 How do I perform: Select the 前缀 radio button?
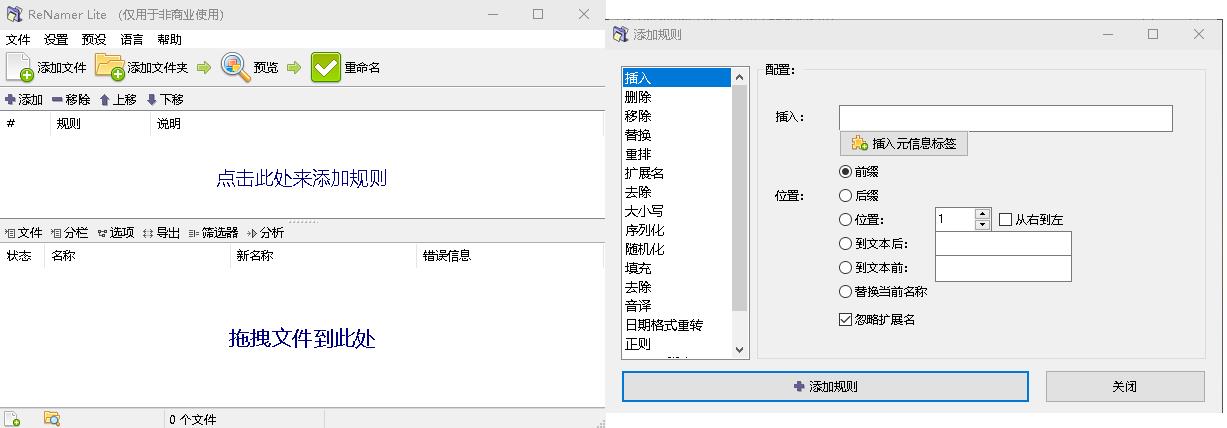click(x=846, y=172)
